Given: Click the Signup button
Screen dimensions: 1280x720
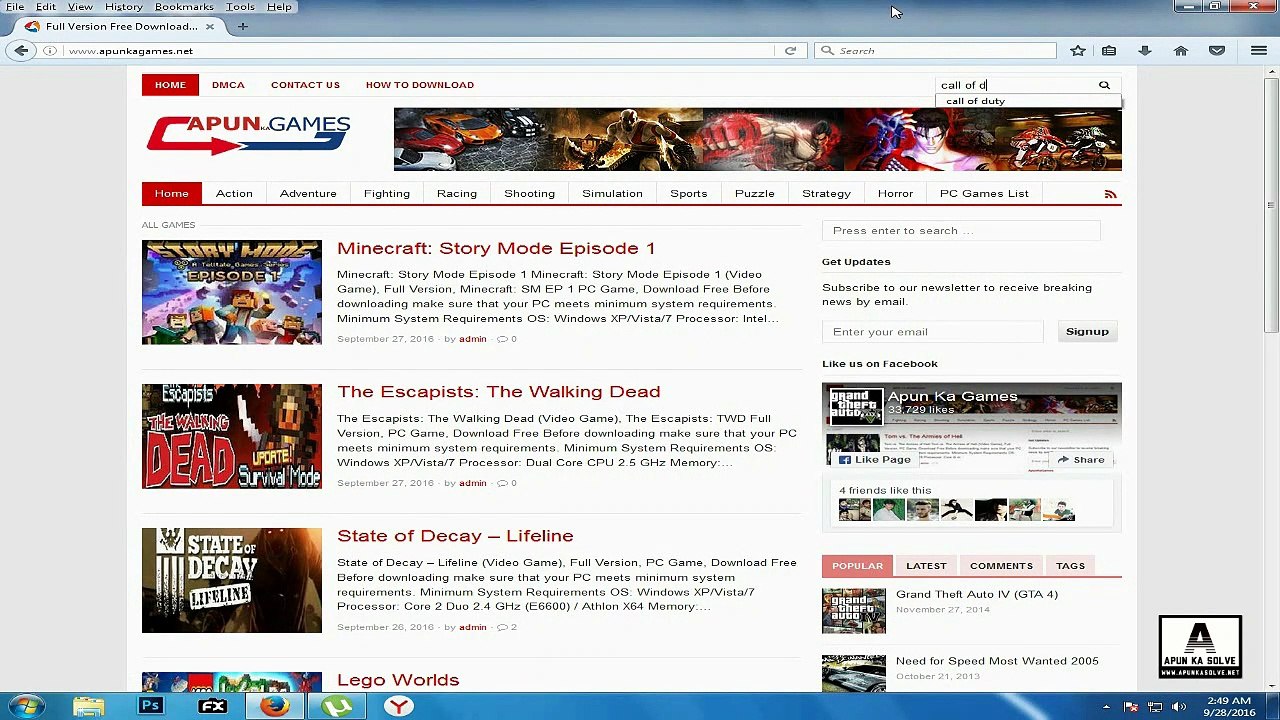Looking at the screenshot, I should pyautogui.click(x=1087, y=332).
